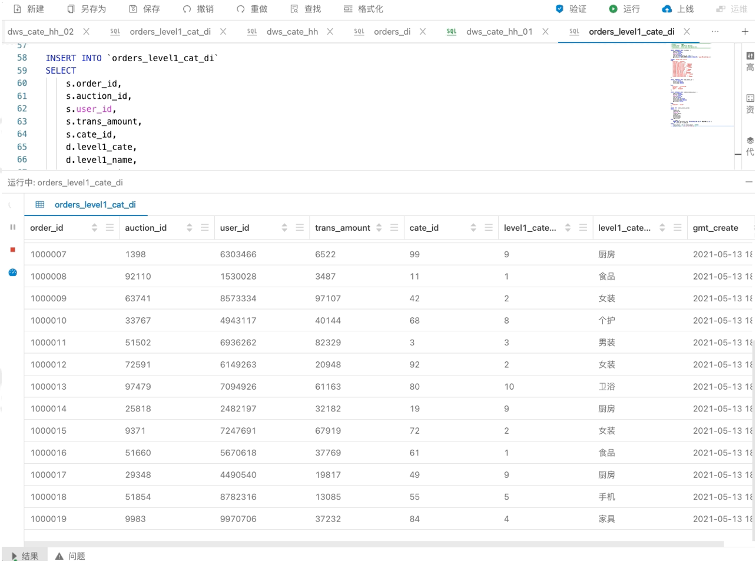
Task: Select the order_id cell 1000013
Action: click(48, 387)
